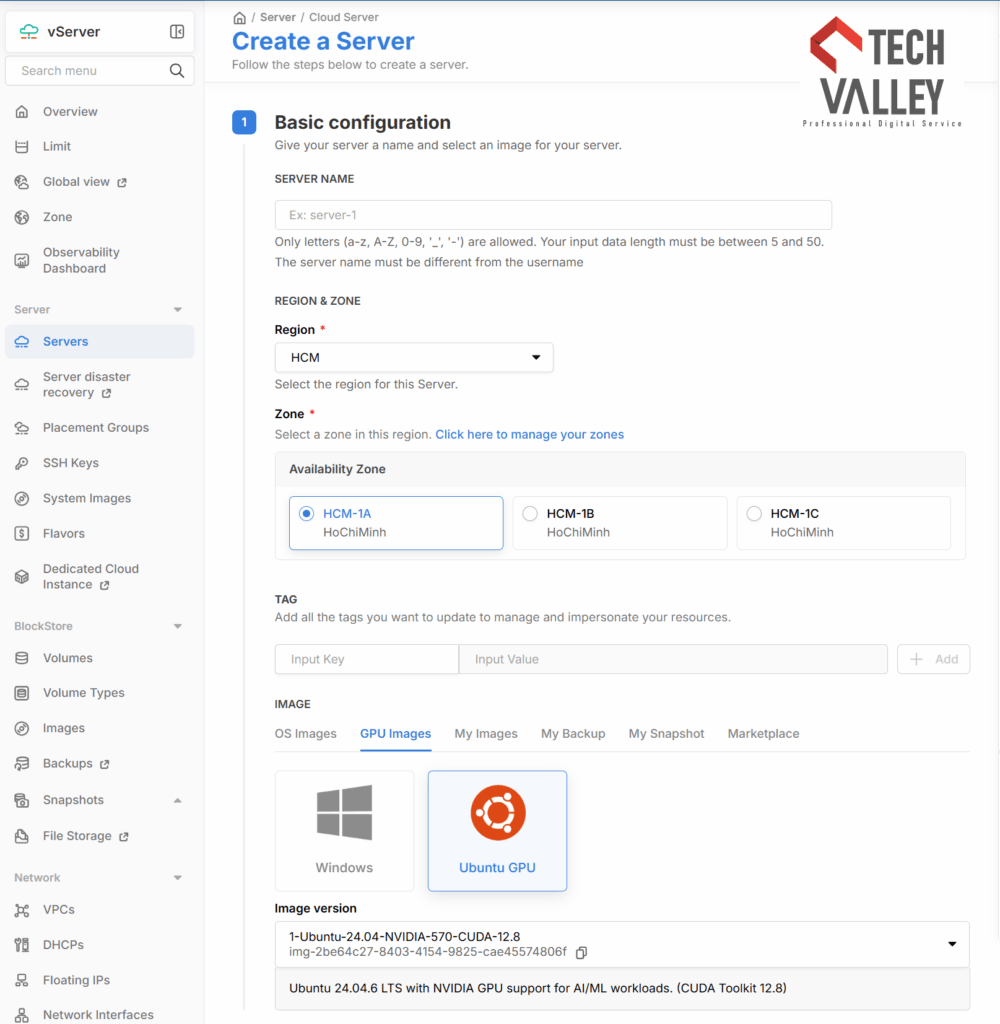Click the breadcrumb home icon

(x=240, y=18)
